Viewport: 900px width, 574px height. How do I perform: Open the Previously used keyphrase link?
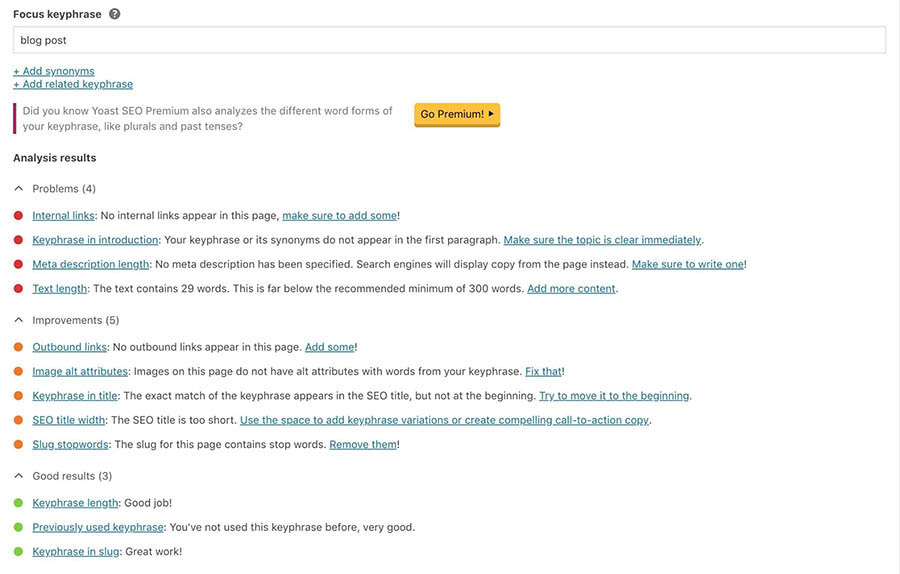(97, 527)
